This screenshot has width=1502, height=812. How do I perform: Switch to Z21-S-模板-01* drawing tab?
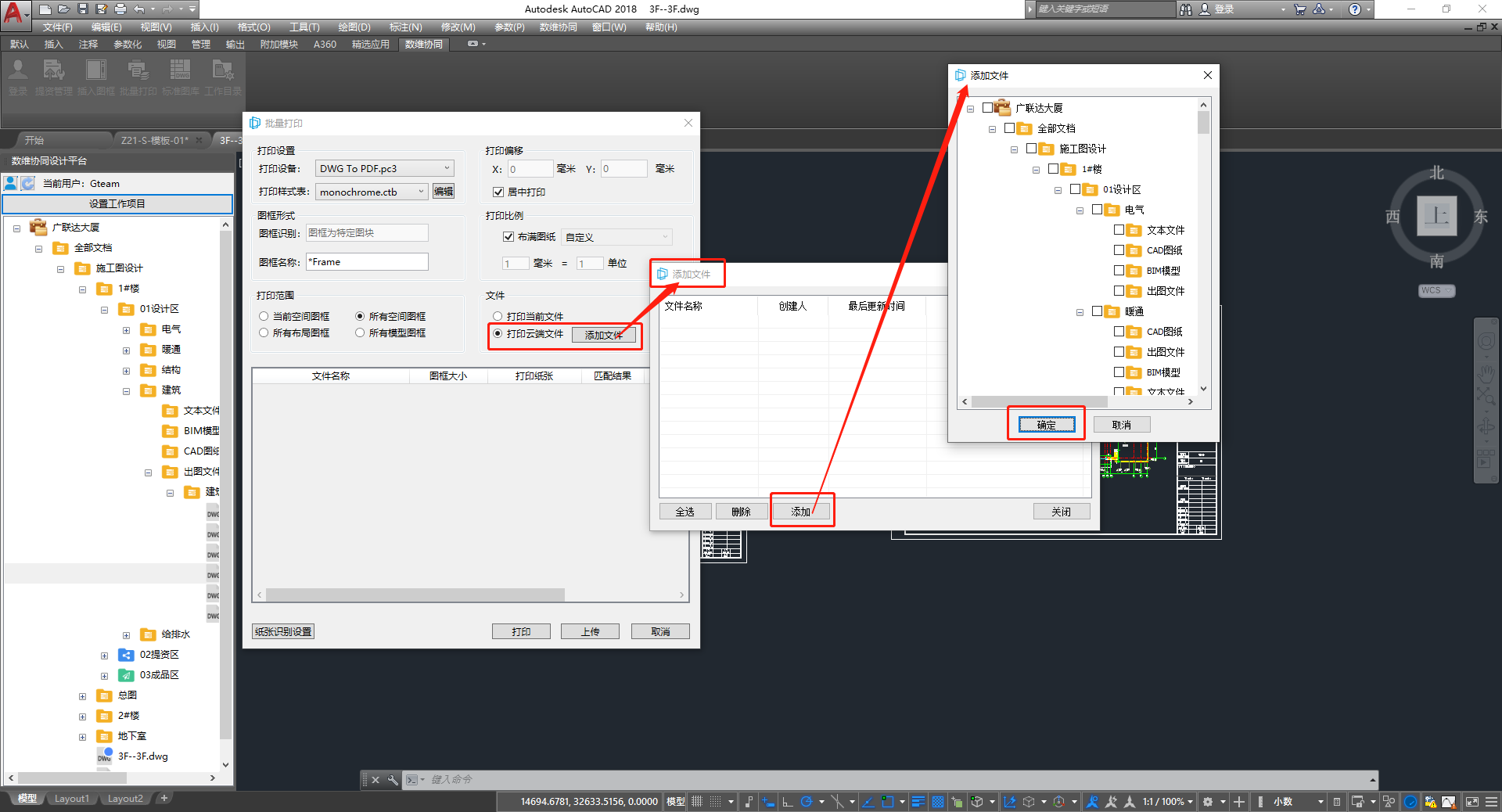[155, 140]
